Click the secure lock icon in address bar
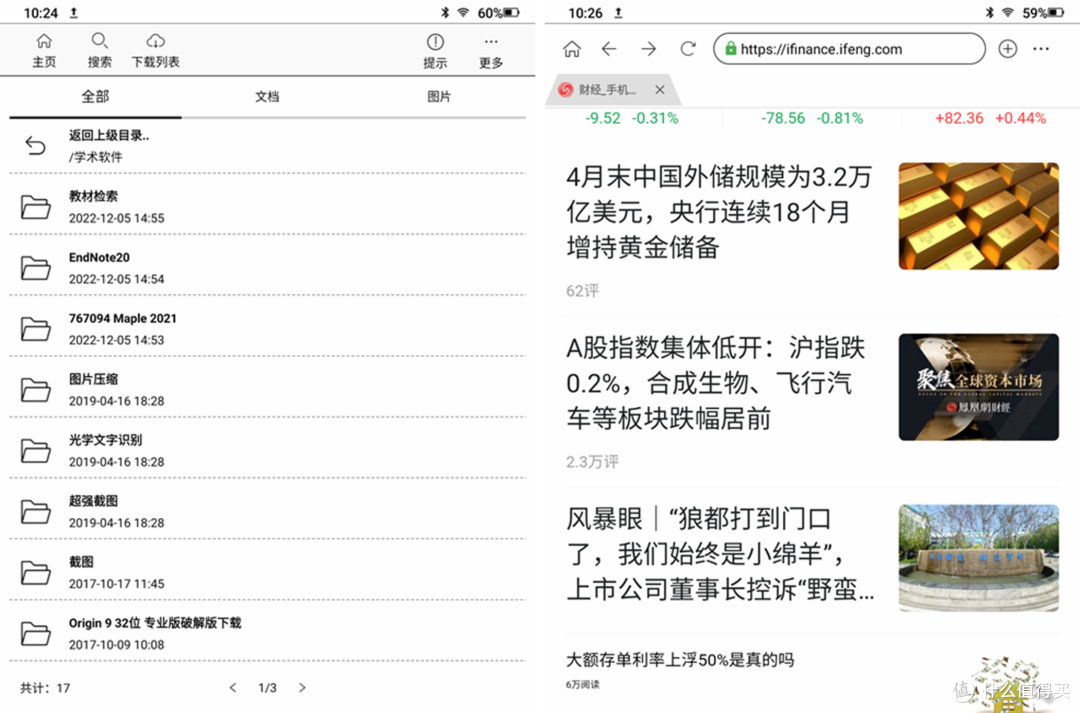 point(730,49)
